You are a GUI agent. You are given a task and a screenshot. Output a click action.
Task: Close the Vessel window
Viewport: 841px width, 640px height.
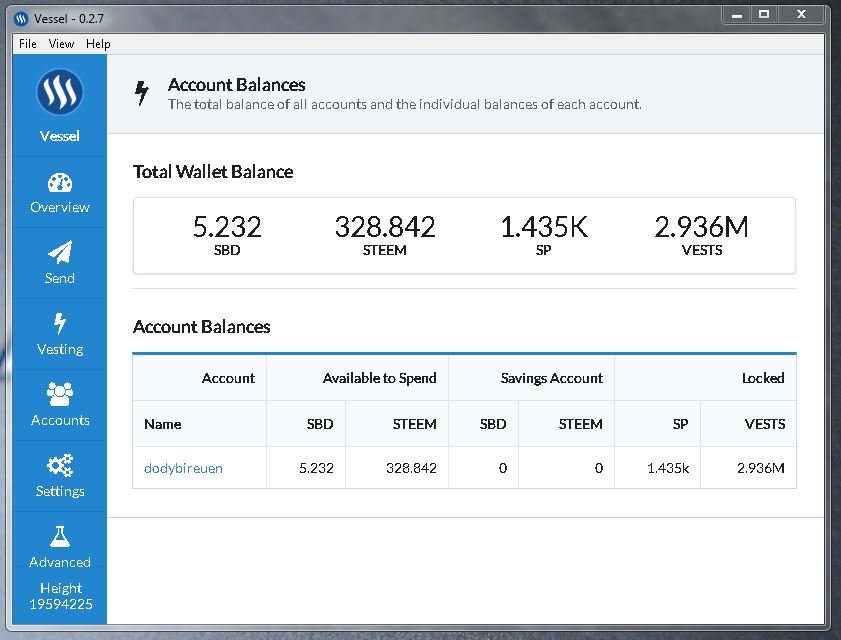coord(801,15)
